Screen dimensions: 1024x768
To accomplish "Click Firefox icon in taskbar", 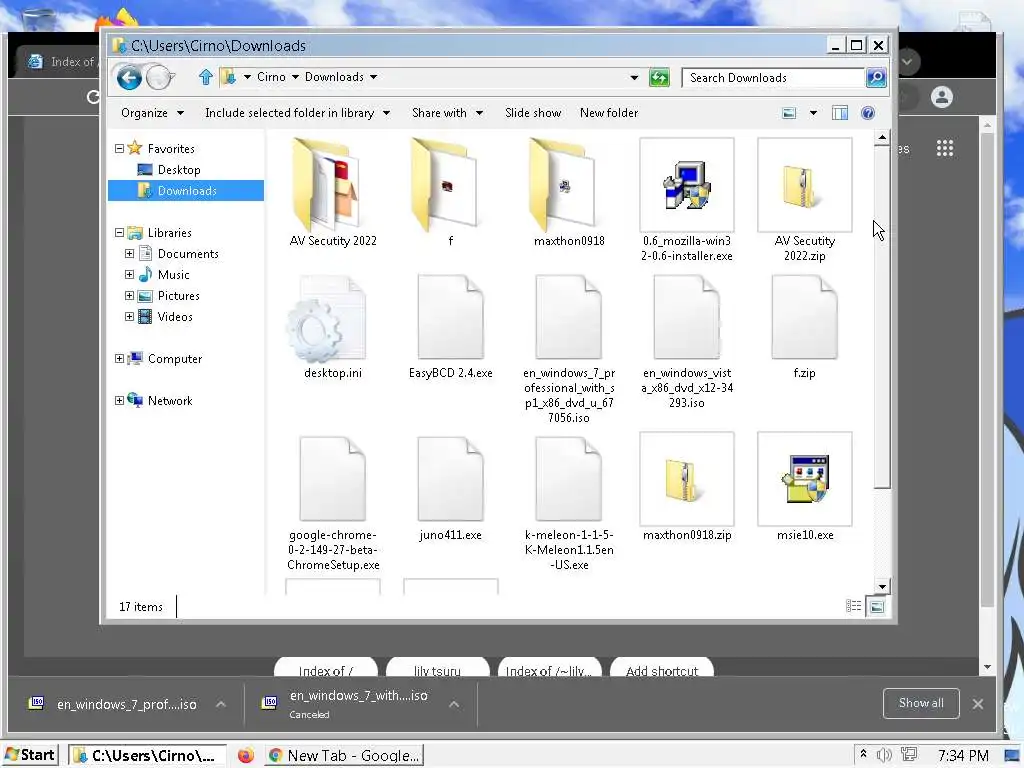I will tap(246, 756).
